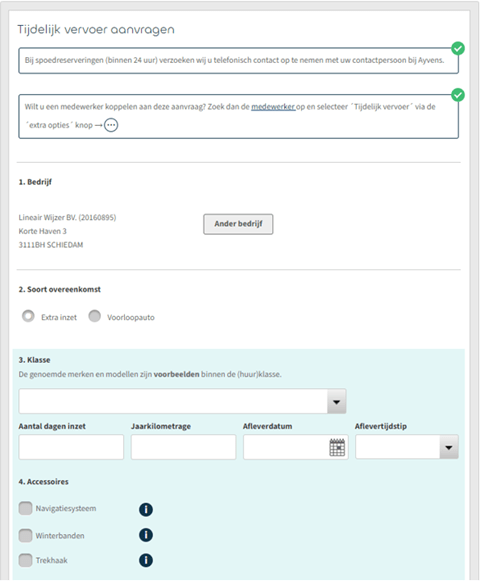Open the Aflevertijdstip dropdown

click(x=449, y=448)
